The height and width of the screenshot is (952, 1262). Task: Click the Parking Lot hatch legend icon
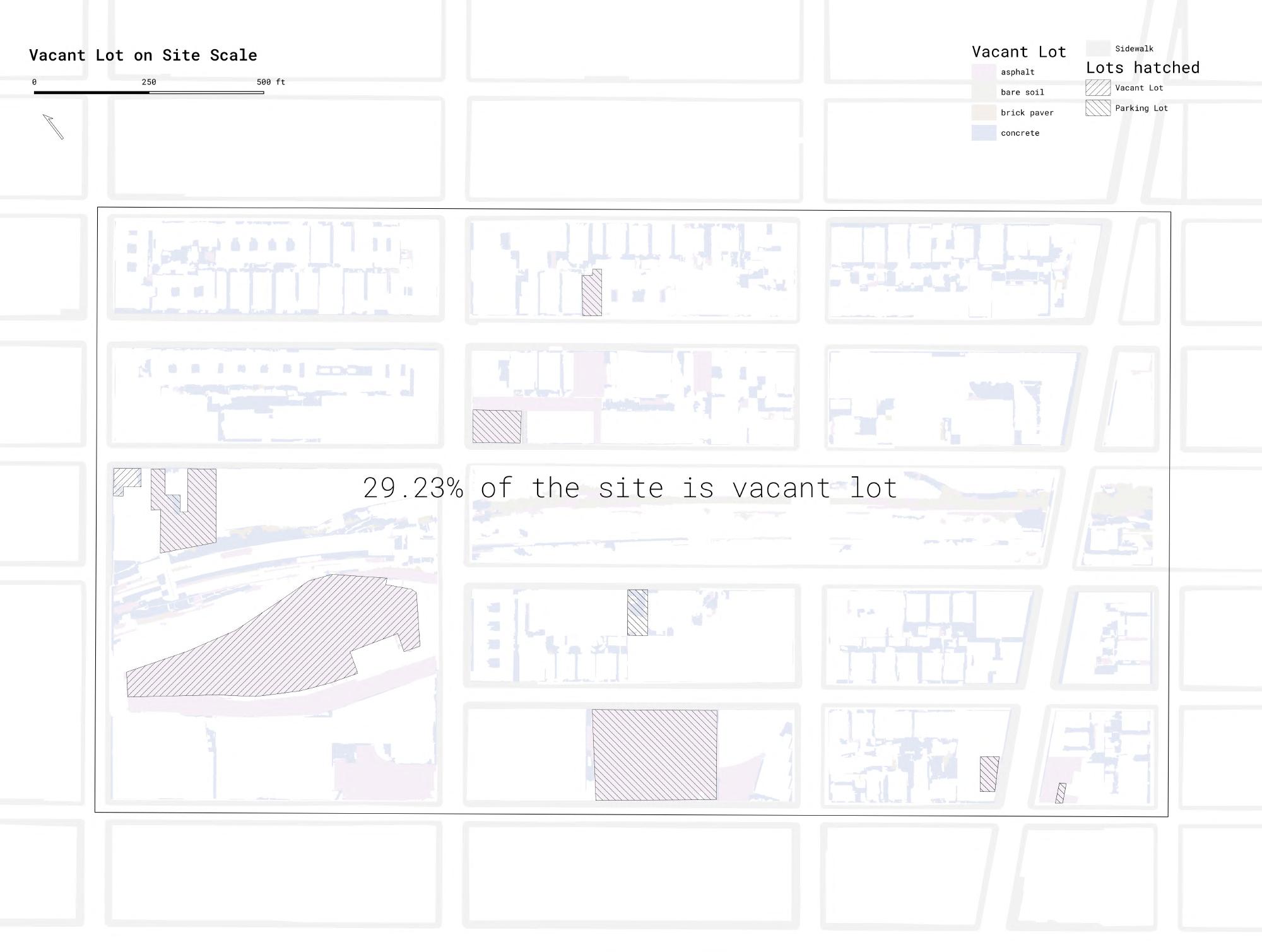(x=1097, y=108)
